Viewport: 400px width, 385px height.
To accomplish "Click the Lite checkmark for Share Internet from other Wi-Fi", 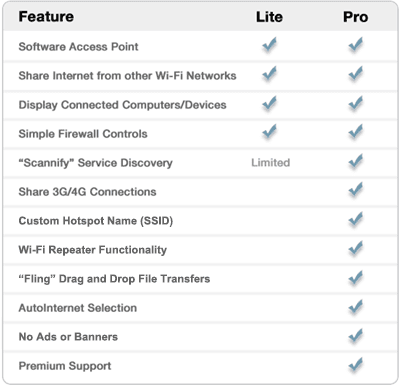I will pos(269,74).
